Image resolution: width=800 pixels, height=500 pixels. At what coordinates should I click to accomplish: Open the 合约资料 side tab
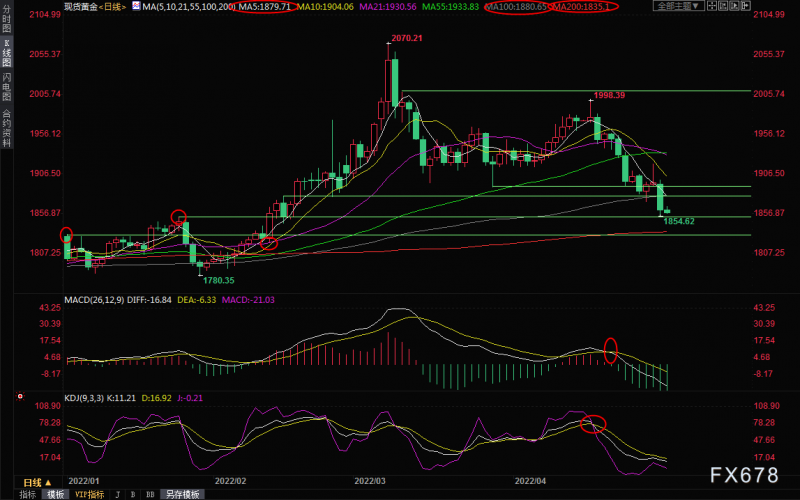point(6,127)
